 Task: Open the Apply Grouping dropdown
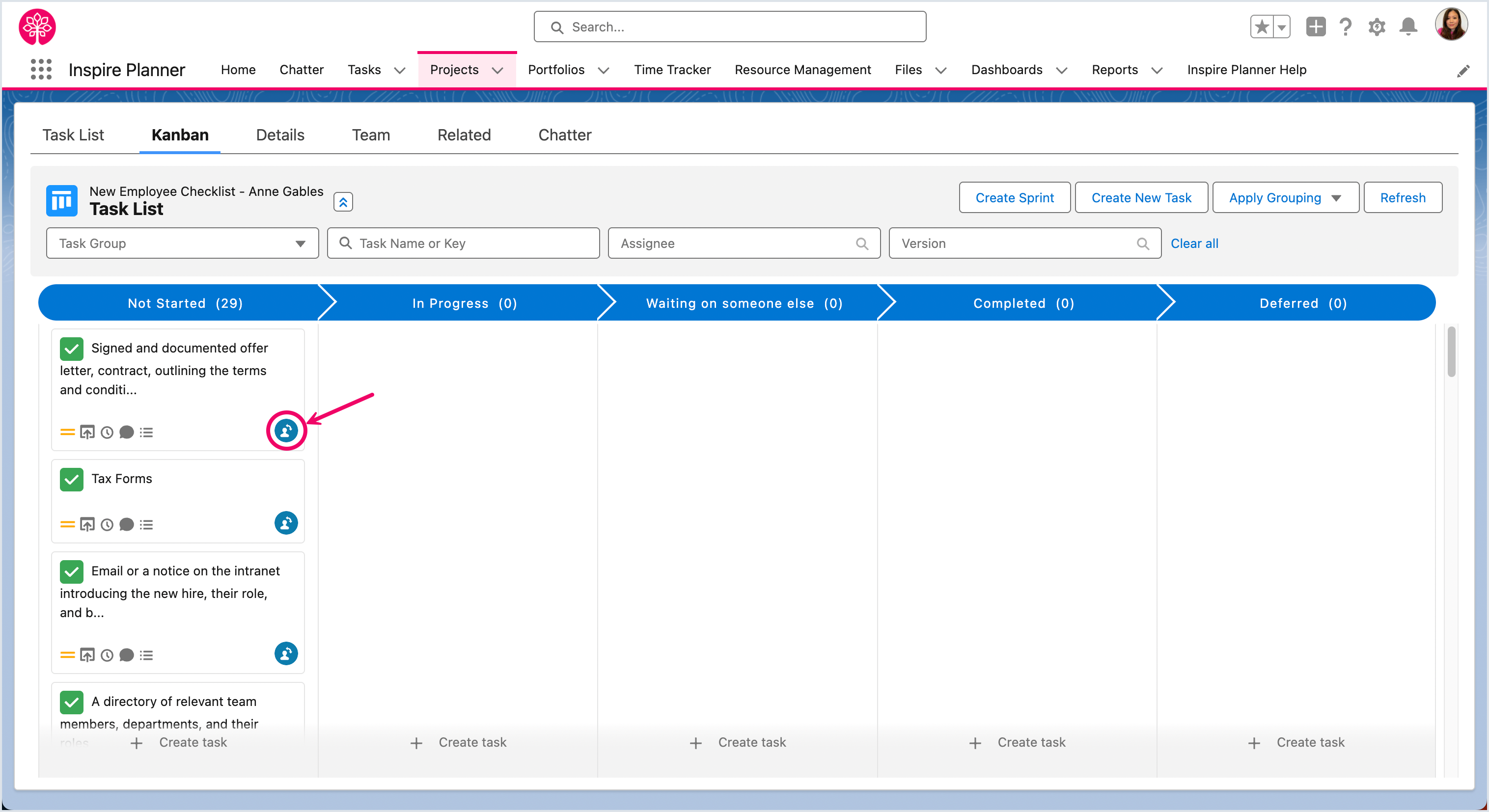1286,198
